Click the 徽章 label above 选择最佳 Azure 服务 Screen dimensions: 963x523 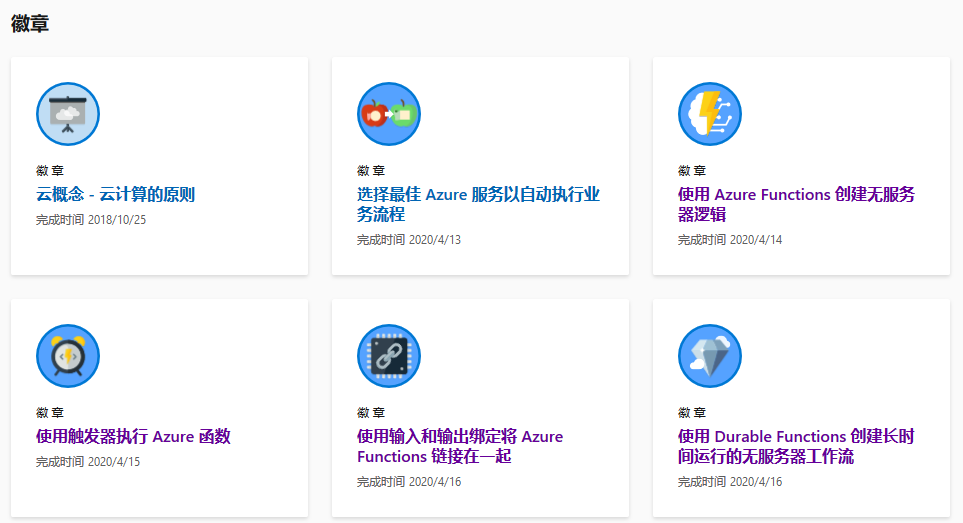371,171
